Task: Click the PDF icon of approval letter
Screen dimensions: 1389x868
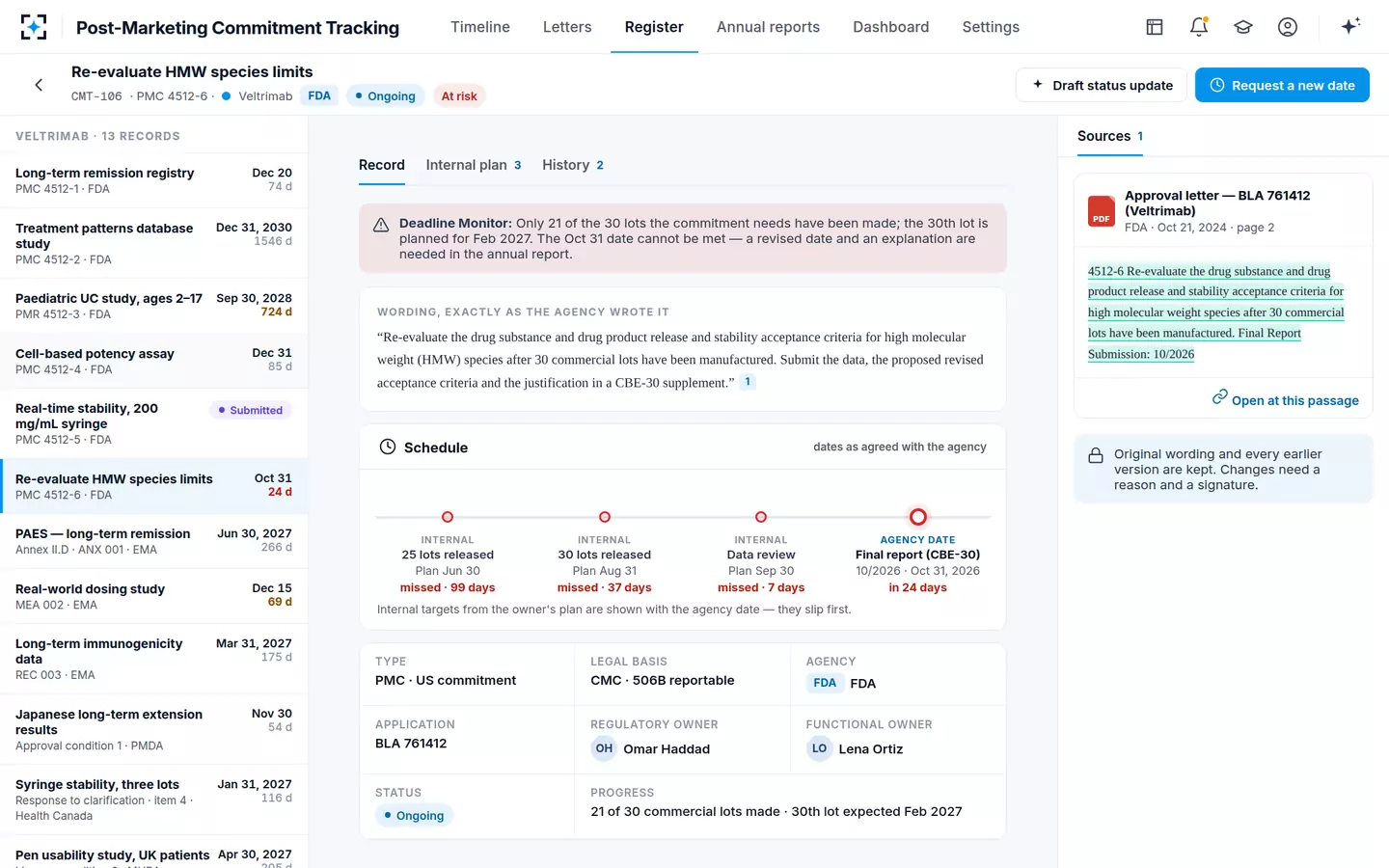Action: [x=1102, y=211]
